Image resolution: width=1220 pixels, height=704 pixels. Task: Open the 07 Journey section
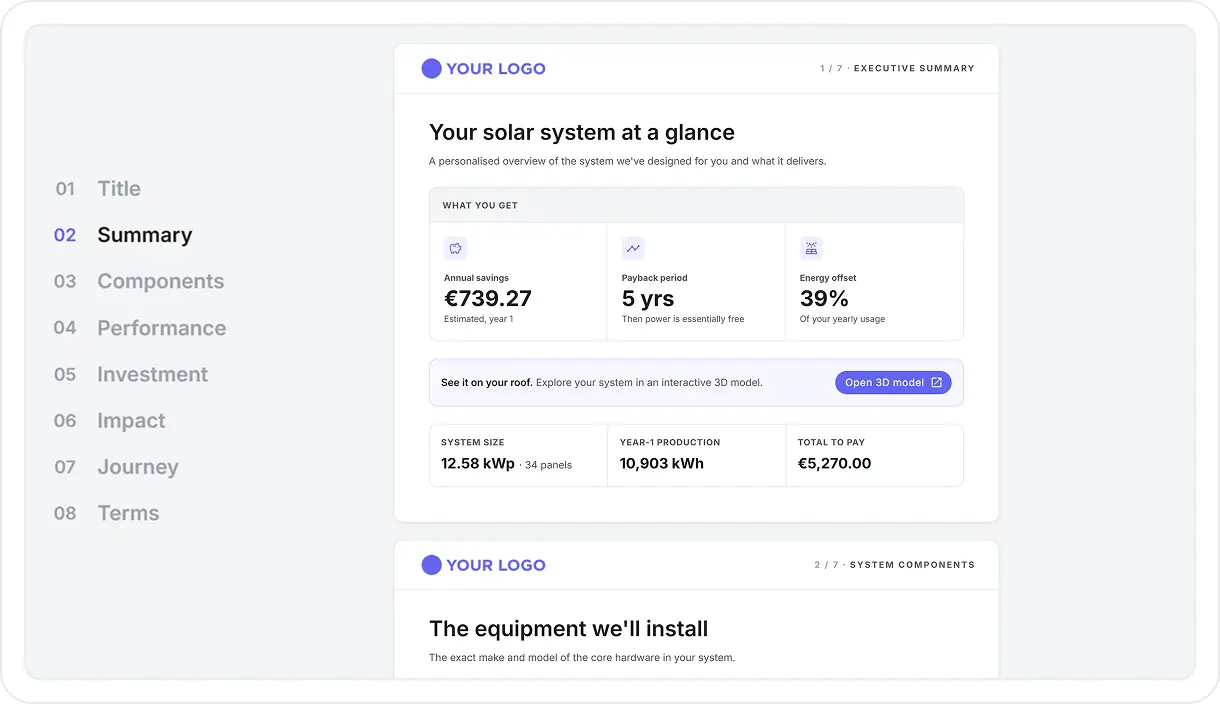[116, 467]
